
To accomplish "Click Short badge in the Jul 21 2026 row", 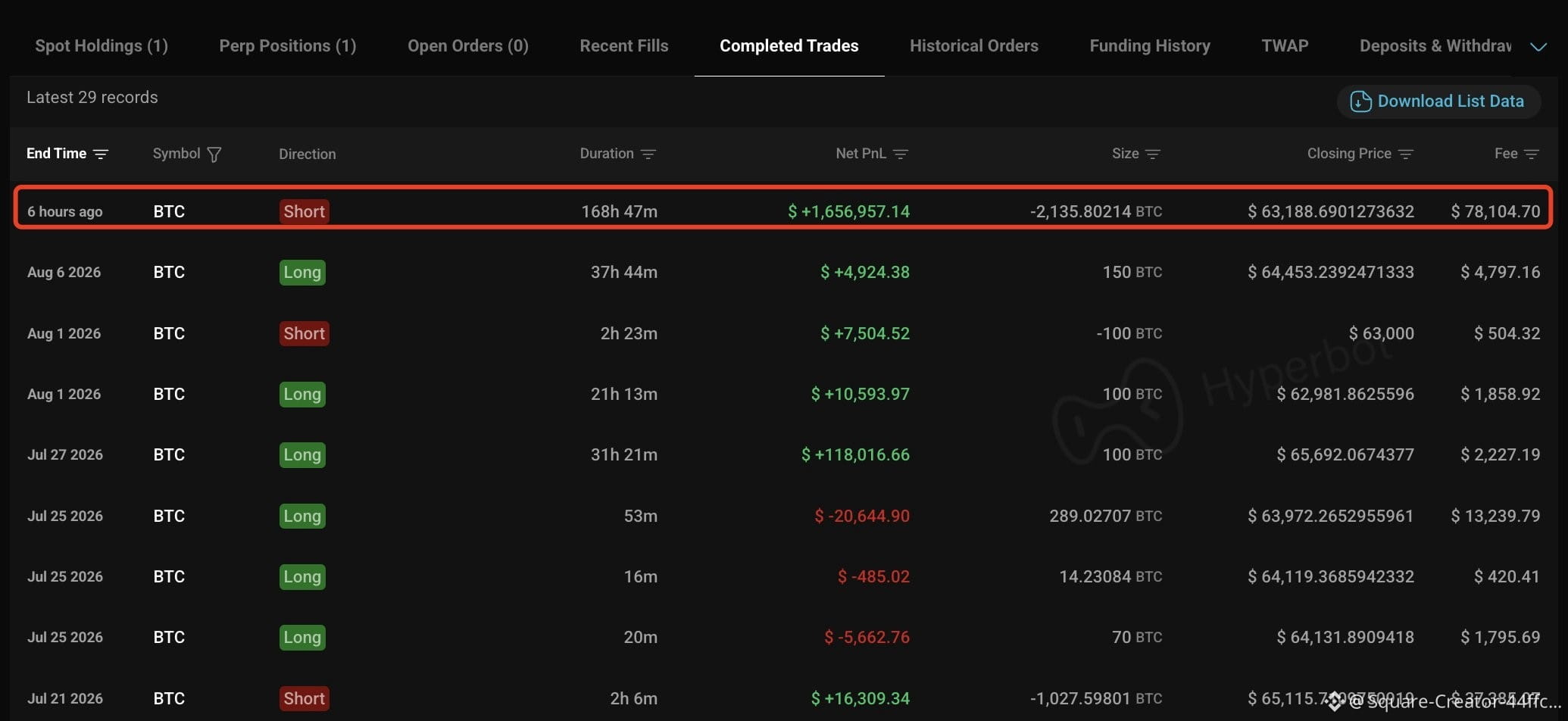I will (305, 698).
